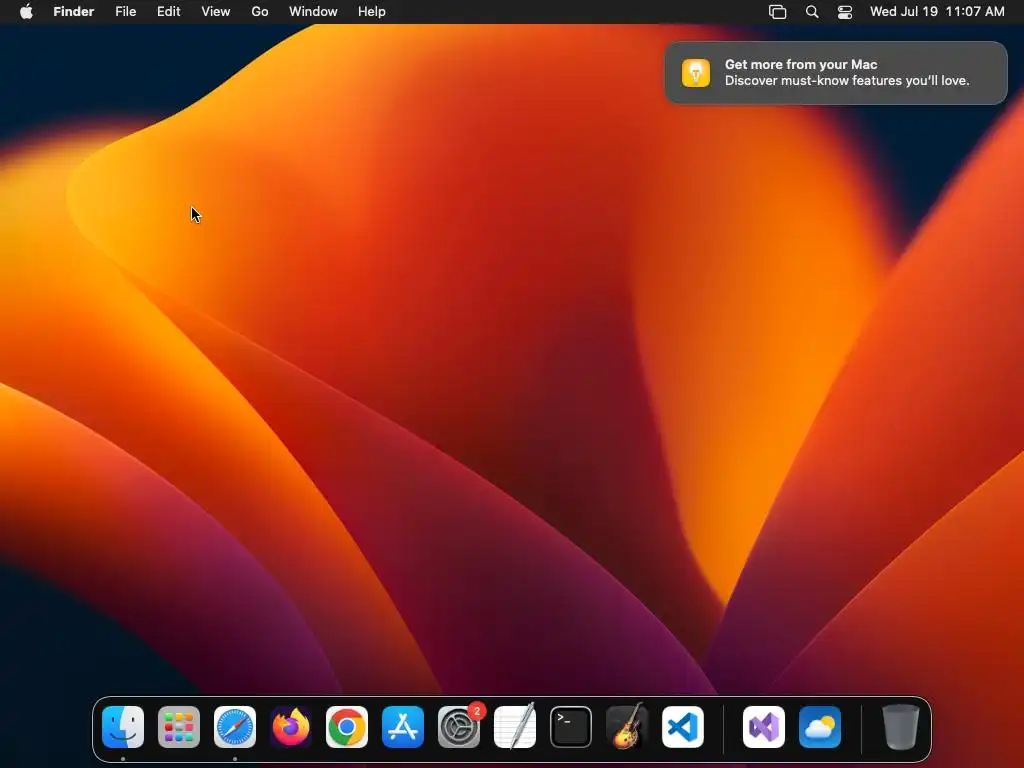Screen dimensions: 1024x768
Task: Open the Weather app in Dock
Action: [x=820, y=727]
